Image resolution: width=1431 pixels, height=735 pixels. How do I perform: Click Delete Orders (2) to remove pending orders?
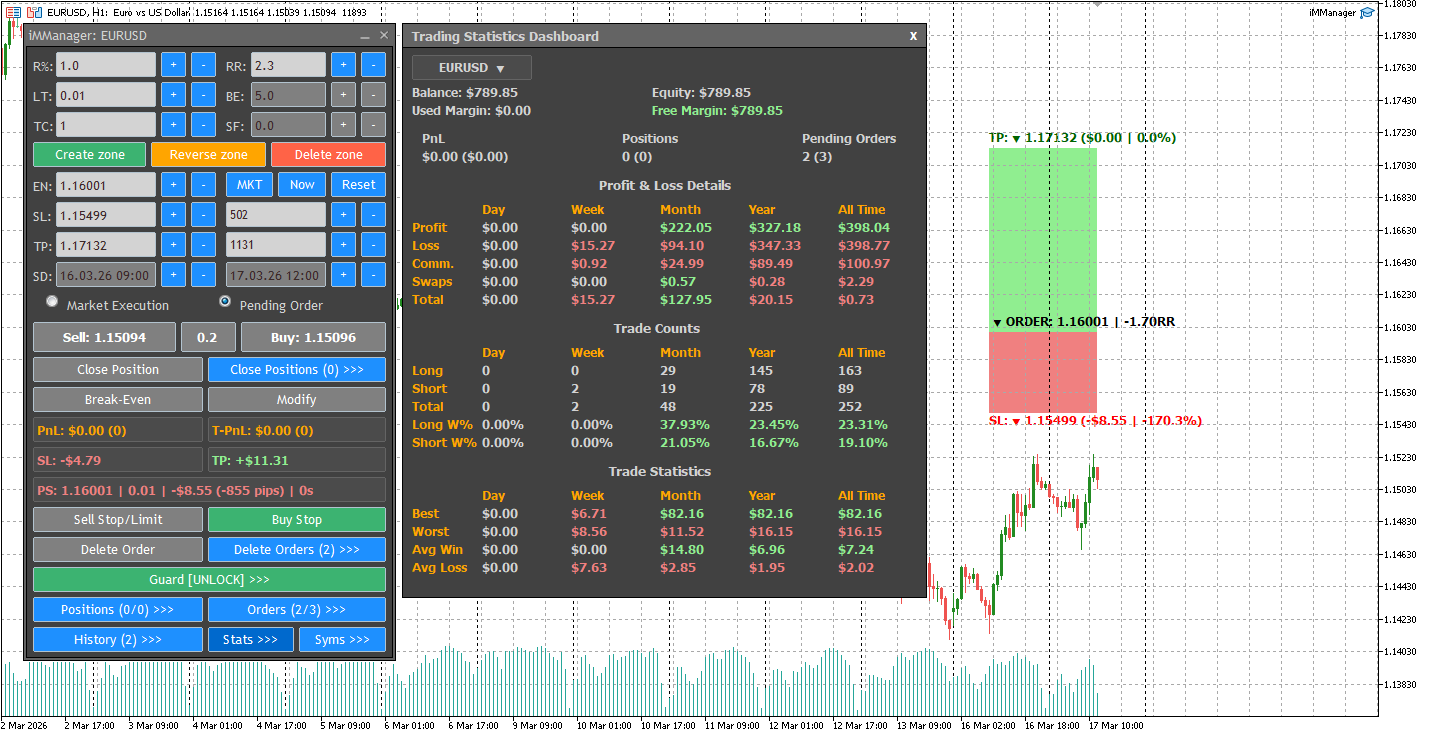[296, 549]
